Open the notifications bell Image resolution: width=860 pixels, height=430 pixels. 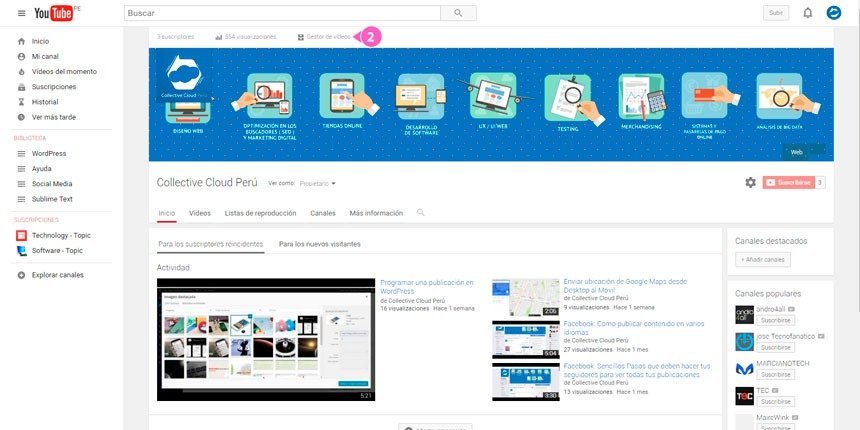[807, 13]
